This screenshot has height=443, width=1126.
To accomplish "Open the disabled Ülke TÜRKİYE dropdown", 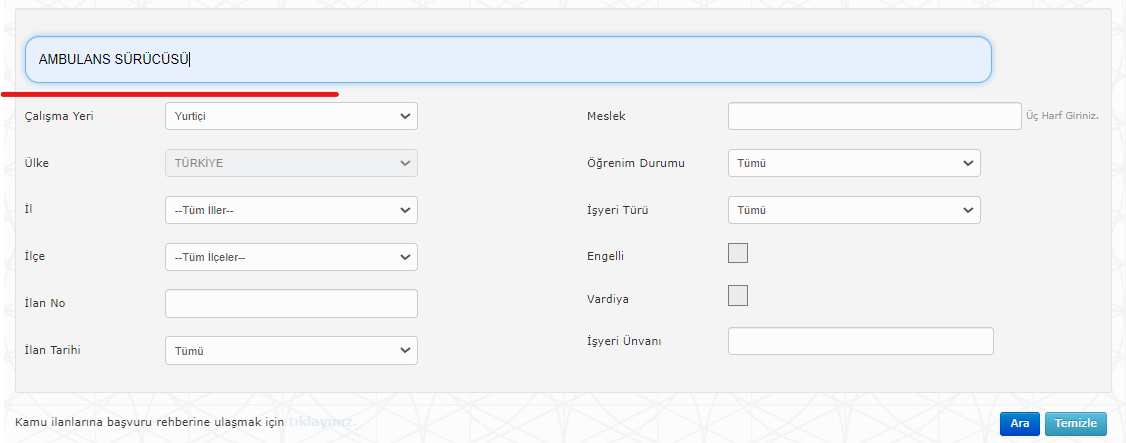I will coord(291,163).
